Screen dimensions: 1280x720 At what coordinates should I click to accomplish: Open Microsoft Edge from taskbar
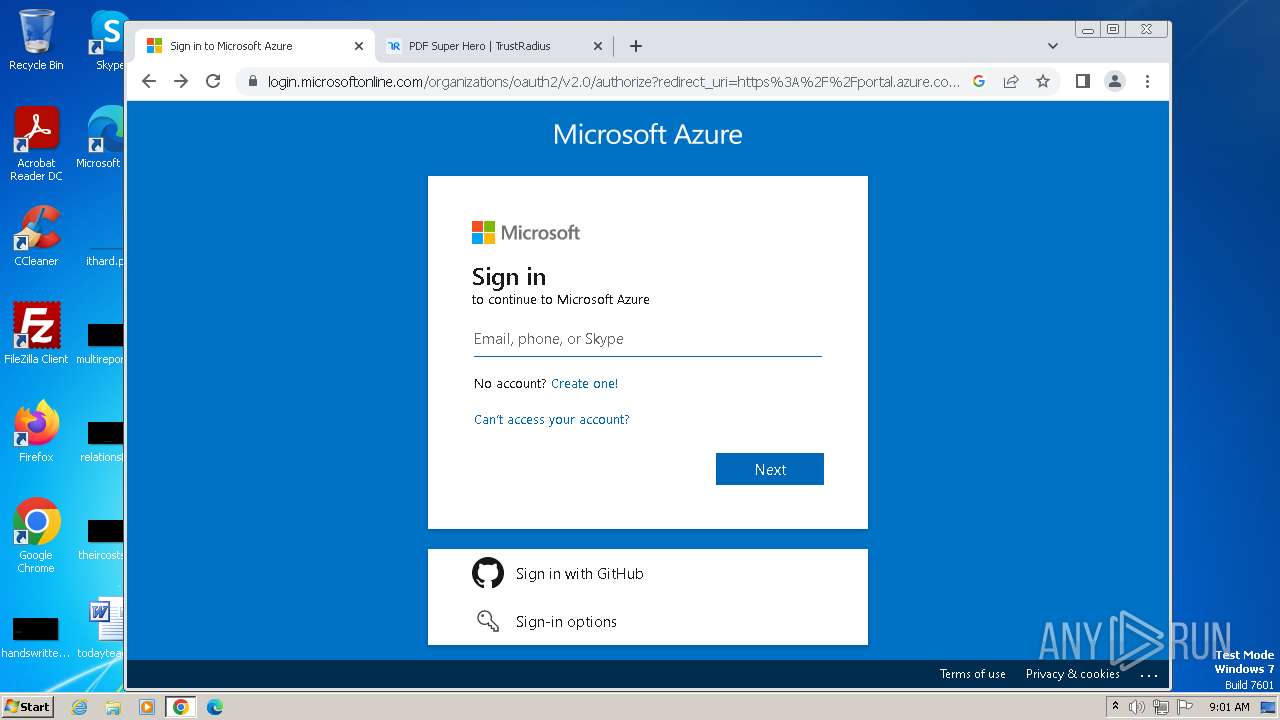click(x=214, y=707)
